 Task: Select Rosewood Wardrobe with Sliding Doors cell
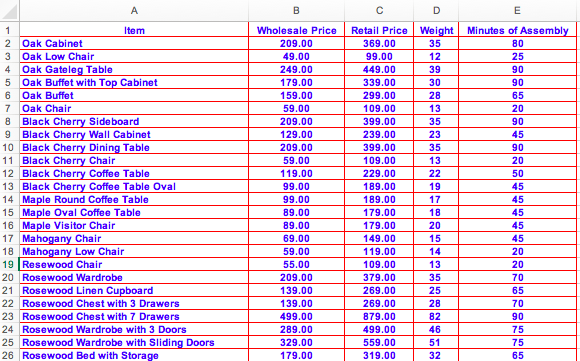[x=134, y=343]
